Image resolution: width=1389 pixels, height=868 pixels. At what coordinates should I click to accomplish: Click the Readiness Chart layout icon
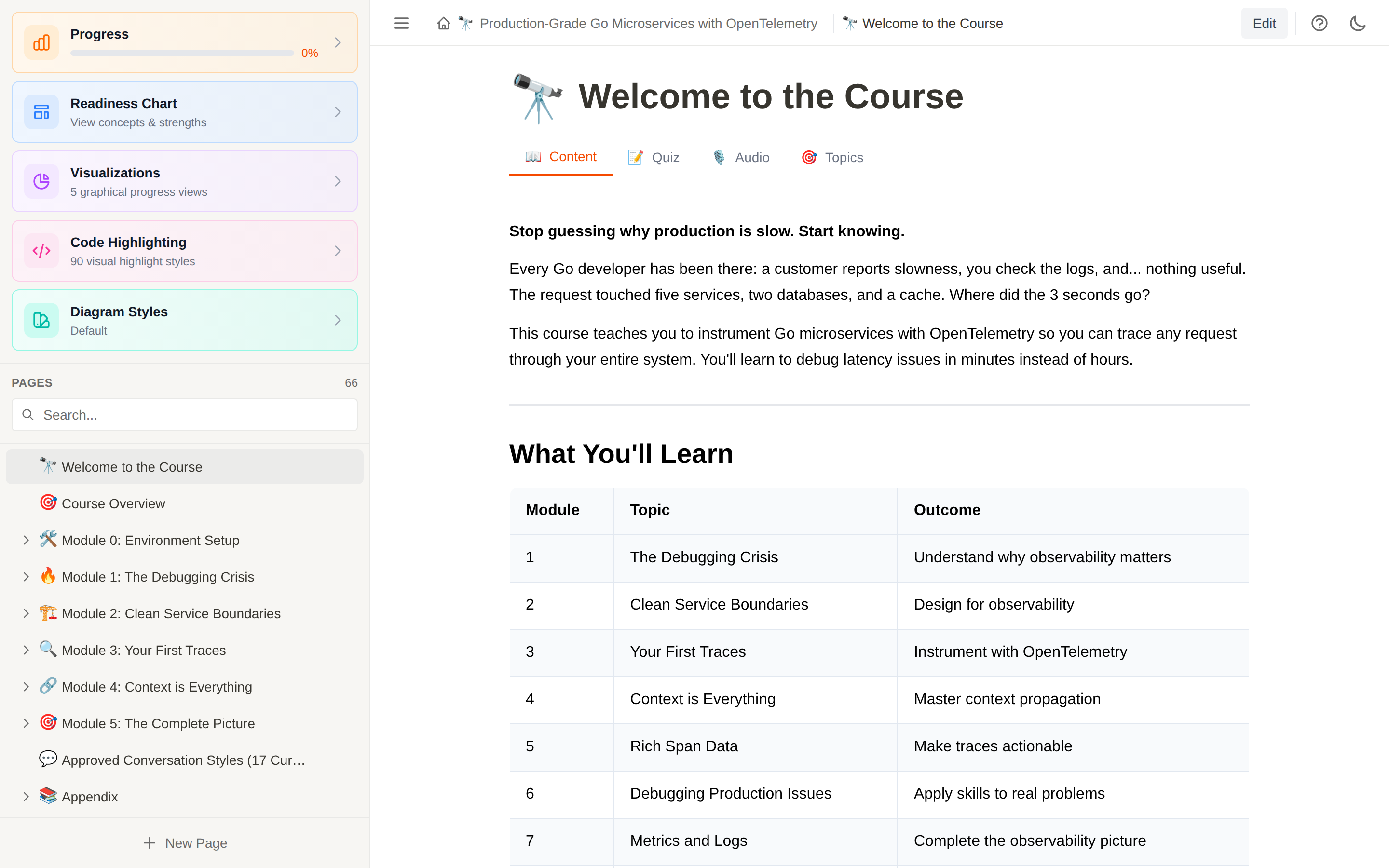(x=41, y=112)
